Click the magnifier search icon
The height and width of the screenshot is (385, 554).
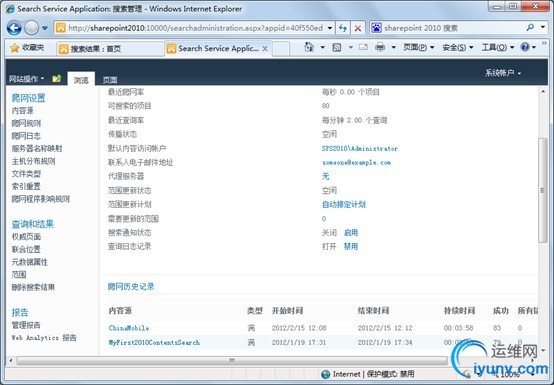tap(530, 27)
